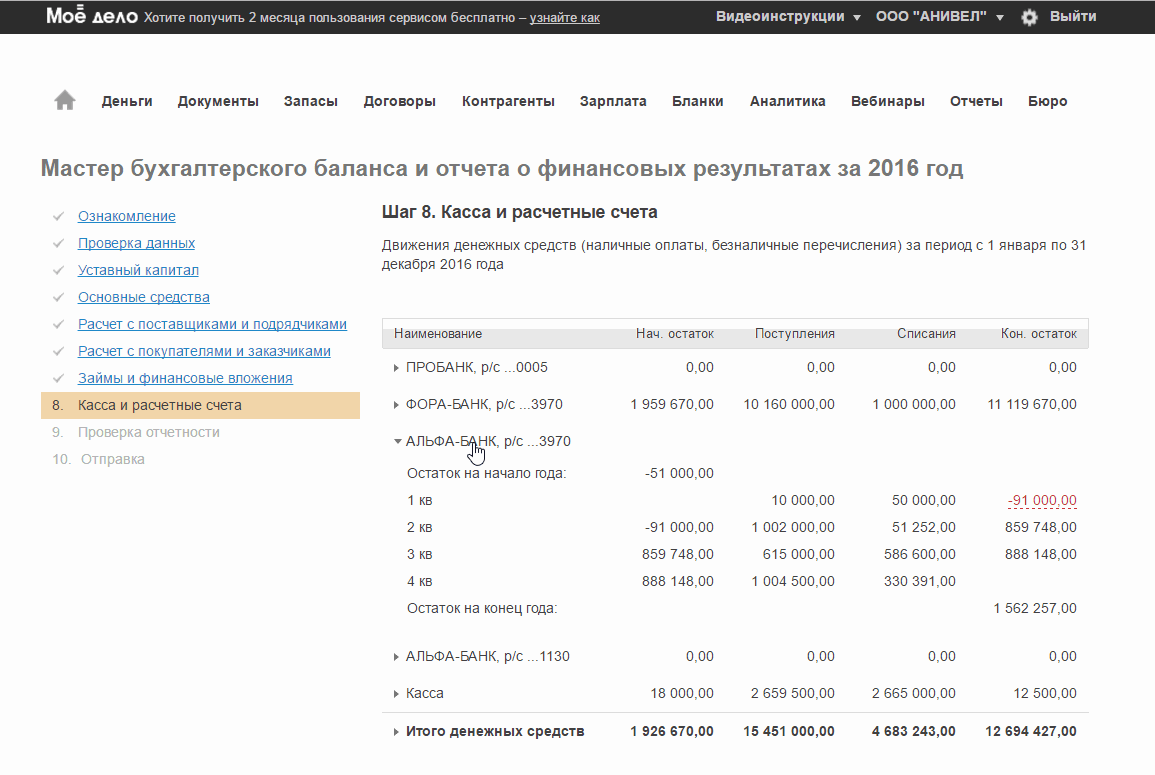Click the Выйти logout link
The height and width of the screenshot is (775, 1155).
click(x=1073, y=17)
